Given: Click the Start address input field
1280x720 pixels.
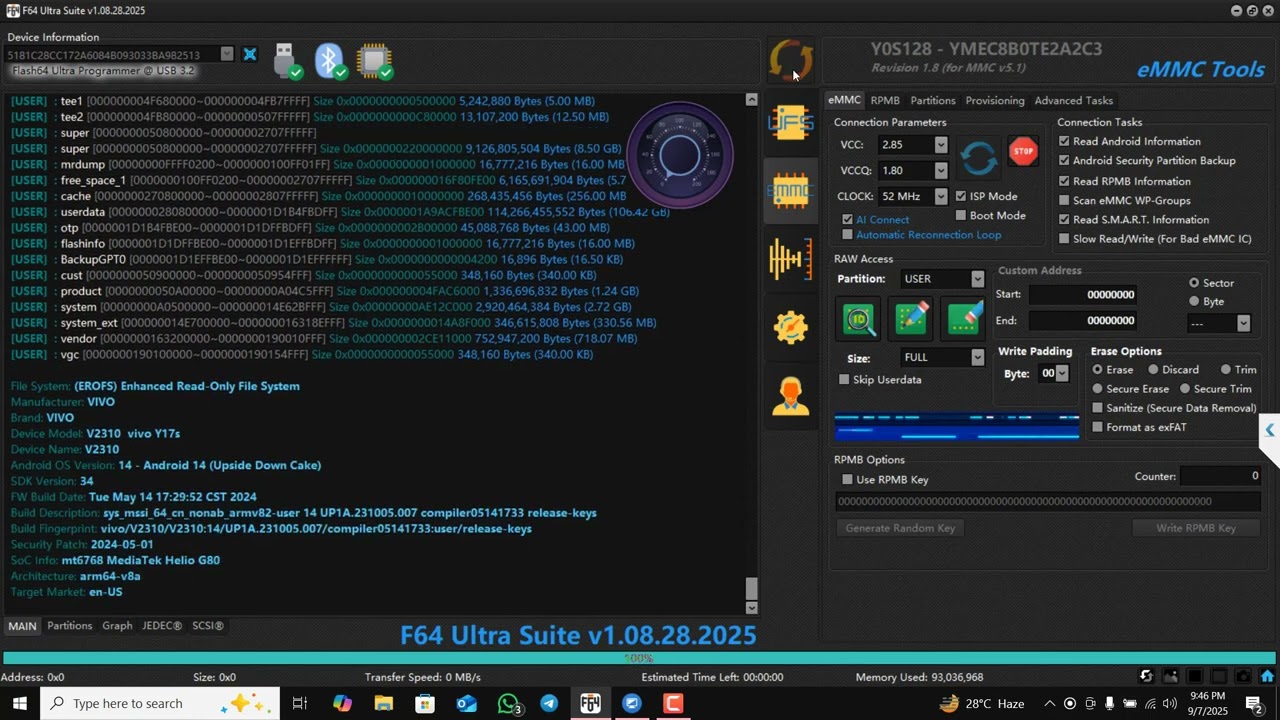Looking at the screenshot, I should pyautogui.click(x=1083, y=294).
